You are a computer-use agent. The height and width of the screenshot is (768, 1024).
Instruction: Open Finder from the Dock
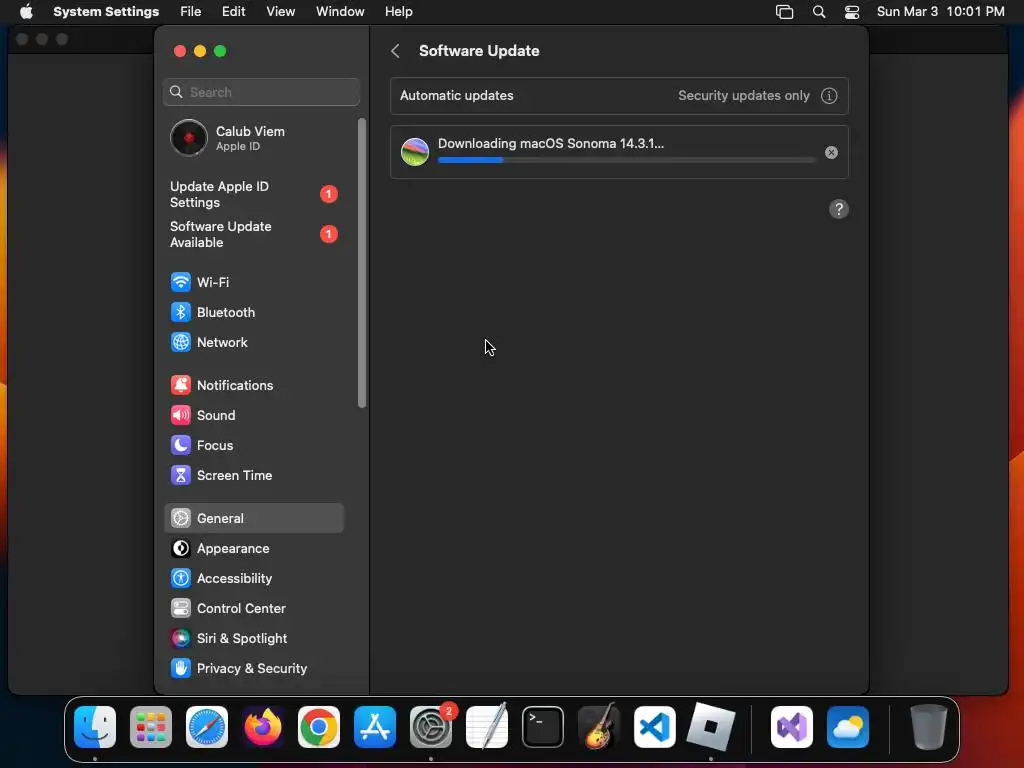point(95,727)
